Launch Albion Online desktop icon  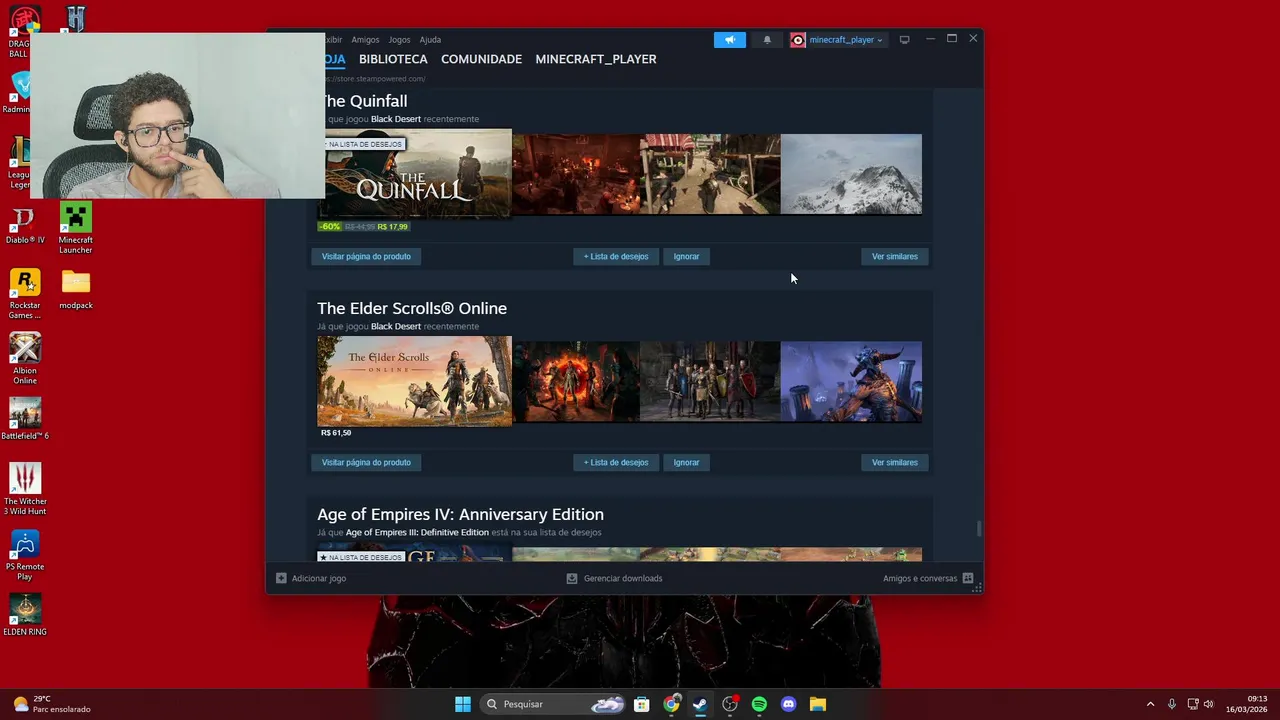point(25,358)
